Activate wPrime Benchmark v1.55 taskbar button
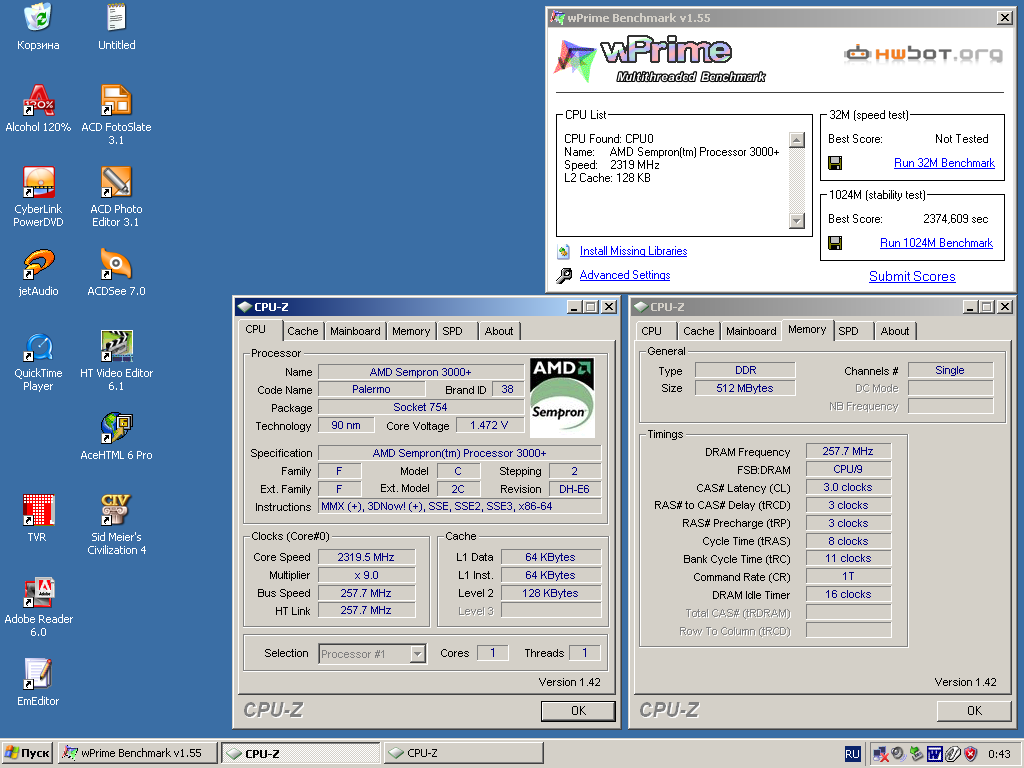This screenshot has height=768, width=1024. 138,753
